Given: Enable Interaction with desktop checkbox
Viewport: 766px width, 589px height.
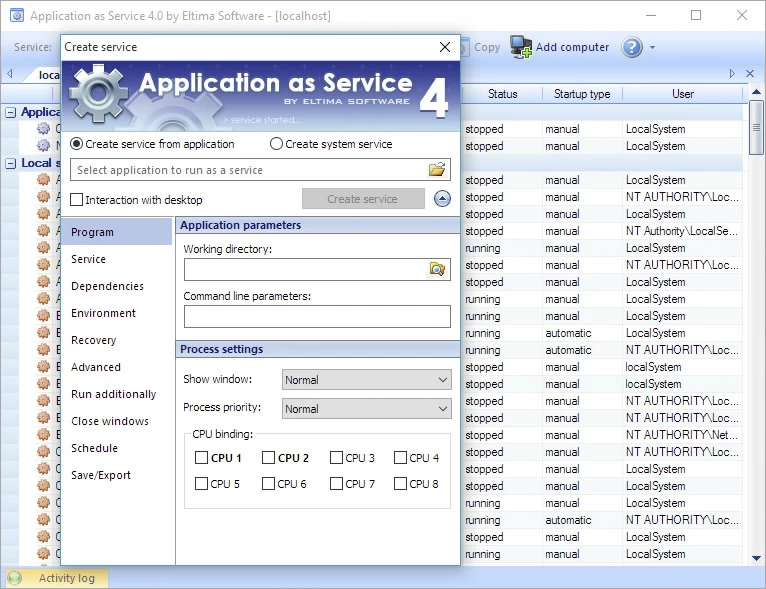Looking at the screenshot, I should point(77,200).
